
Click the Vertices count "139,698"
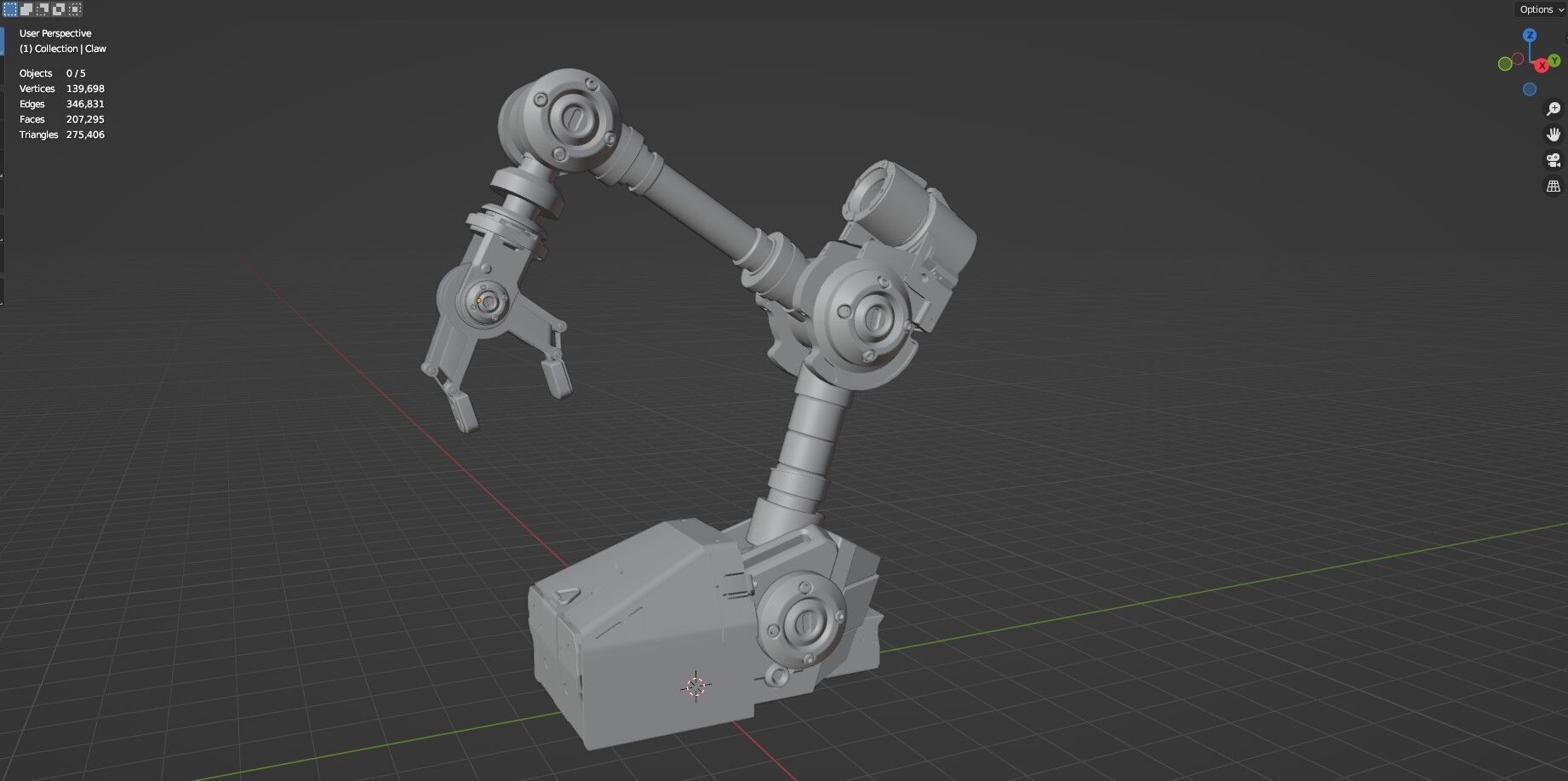pyautogui.click(x=85, y=89)
